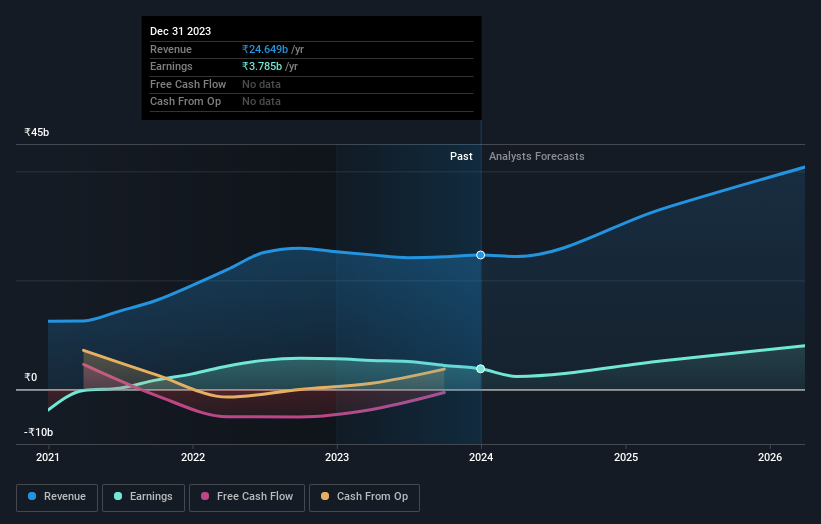821x524 pixels.
Task: Click the teal Earnings legend dot
Action: click(118, 496)
